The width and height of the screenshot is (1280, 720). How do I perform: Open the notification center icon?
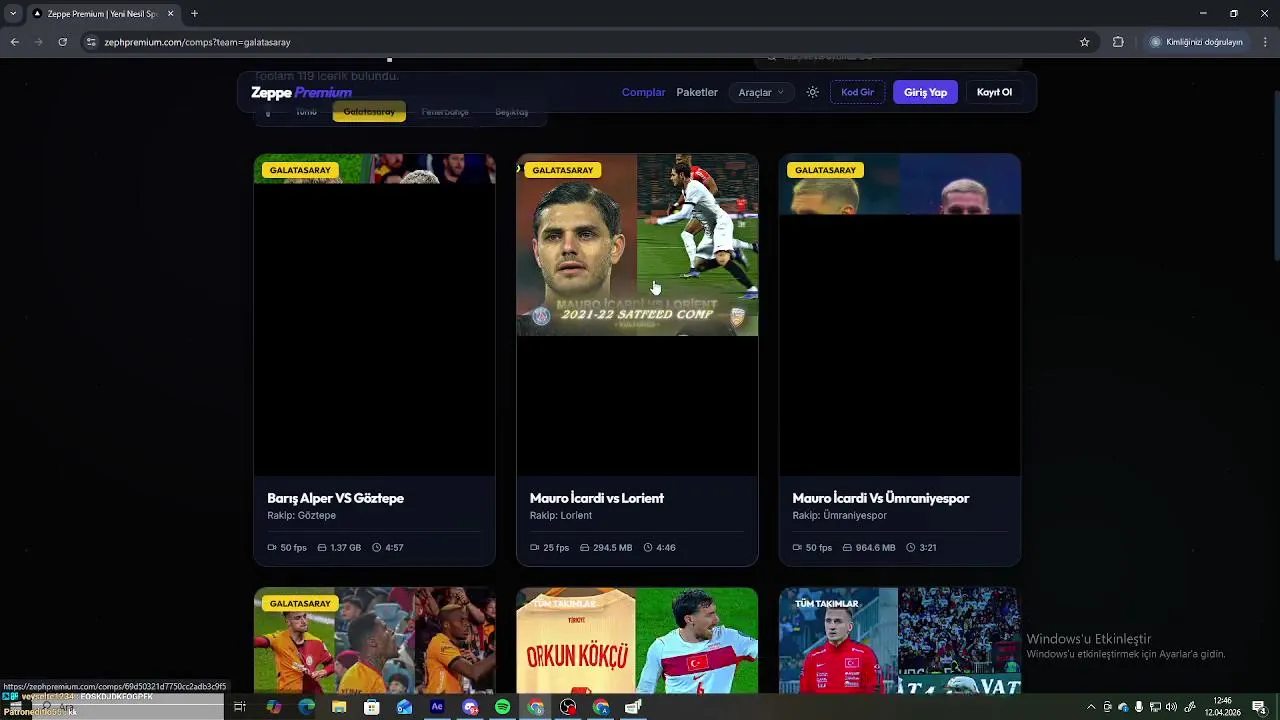[1259, 707]
